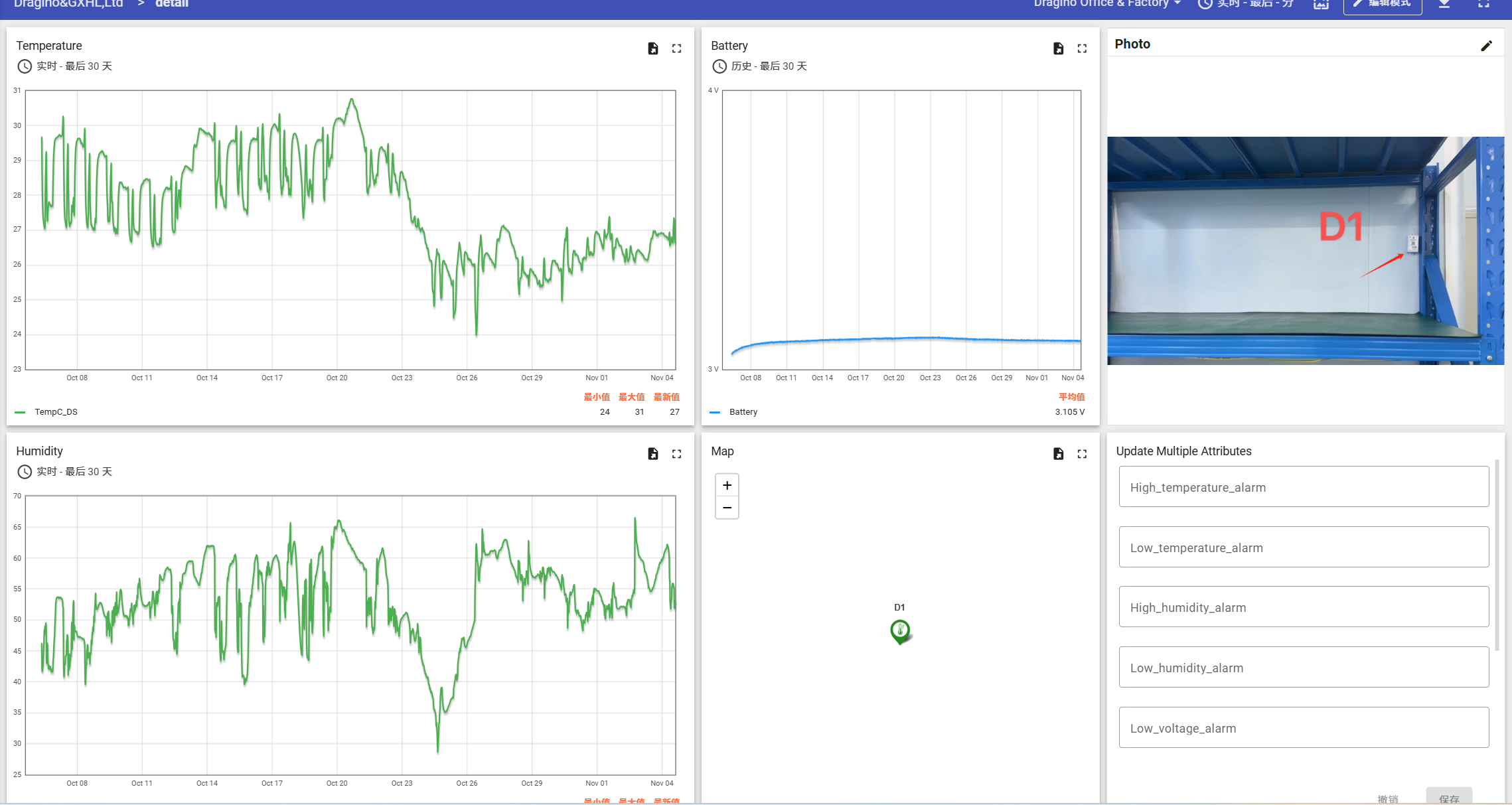
Task: Expand Humidity widget to fullscreen
Action: coord(676,454)
